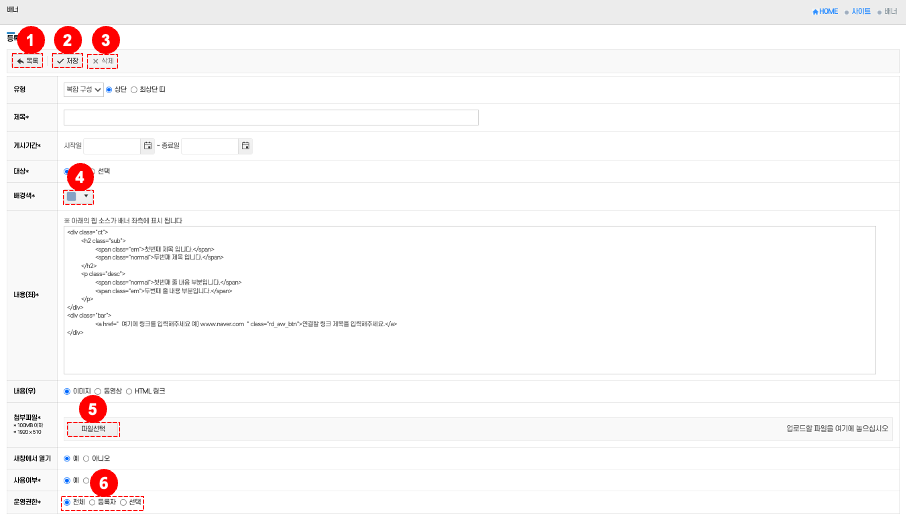
Task: Select the 상단 radio option
Action: [109, 89]
